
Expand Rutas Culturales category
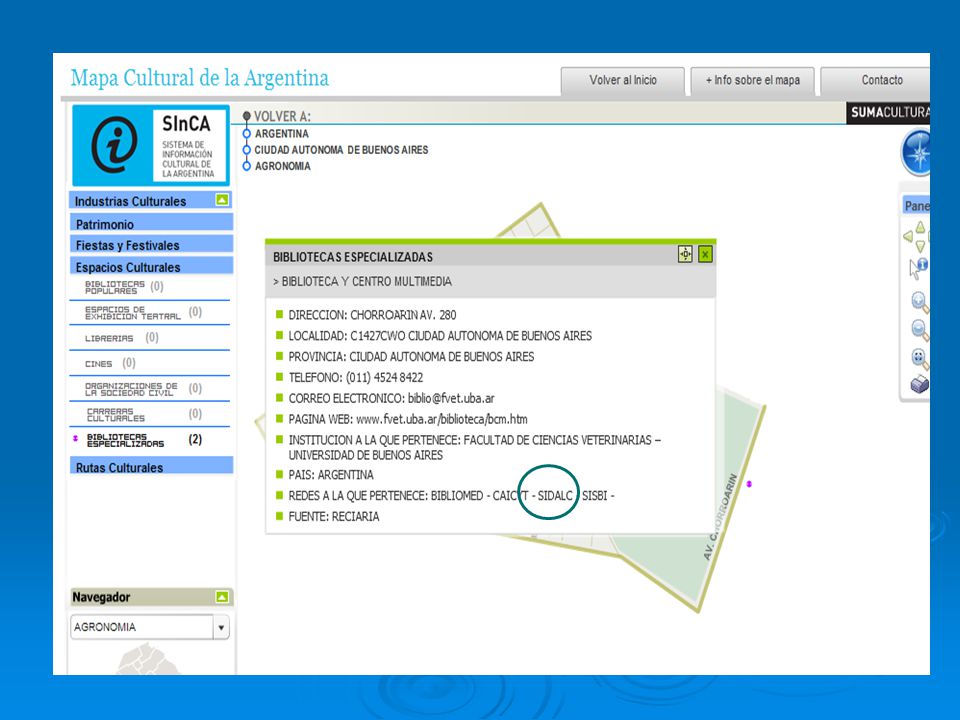151,467
